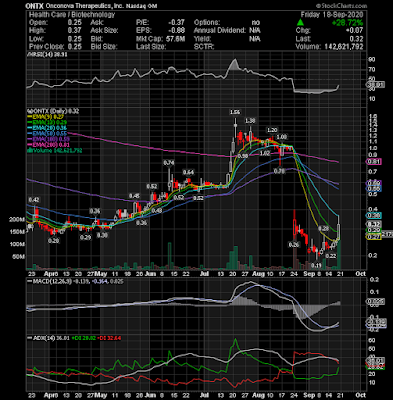Click the Oct label under the price panel
Image resolution: width=393 pixels, height=400 pixels.
(360, 274)
